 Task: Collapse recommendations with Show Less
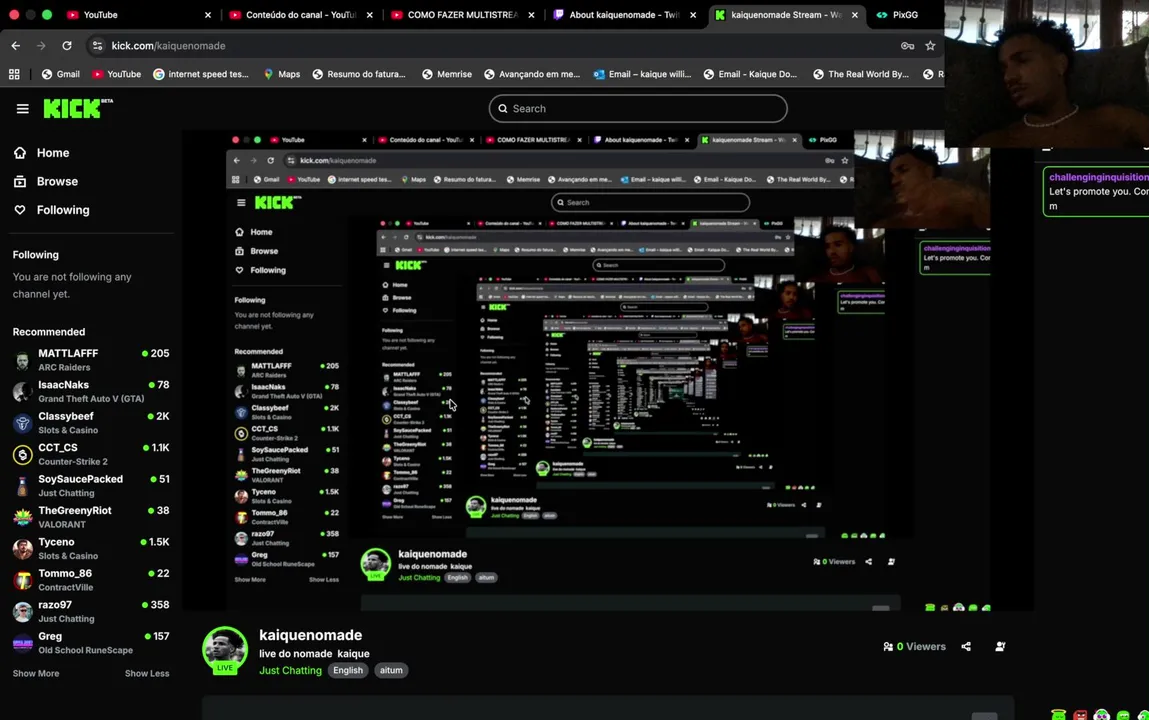point(147,673)
